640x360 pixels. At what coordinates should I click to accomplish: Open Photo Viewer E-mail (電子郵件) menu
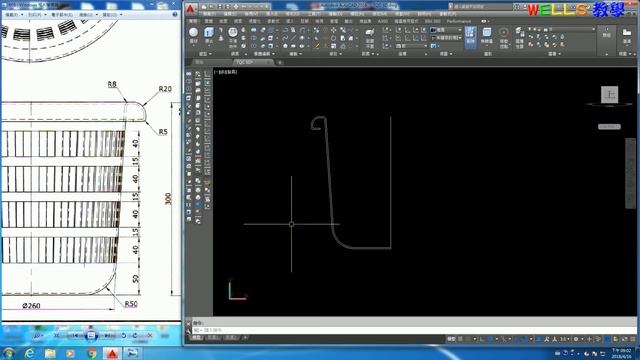point(63,15)
